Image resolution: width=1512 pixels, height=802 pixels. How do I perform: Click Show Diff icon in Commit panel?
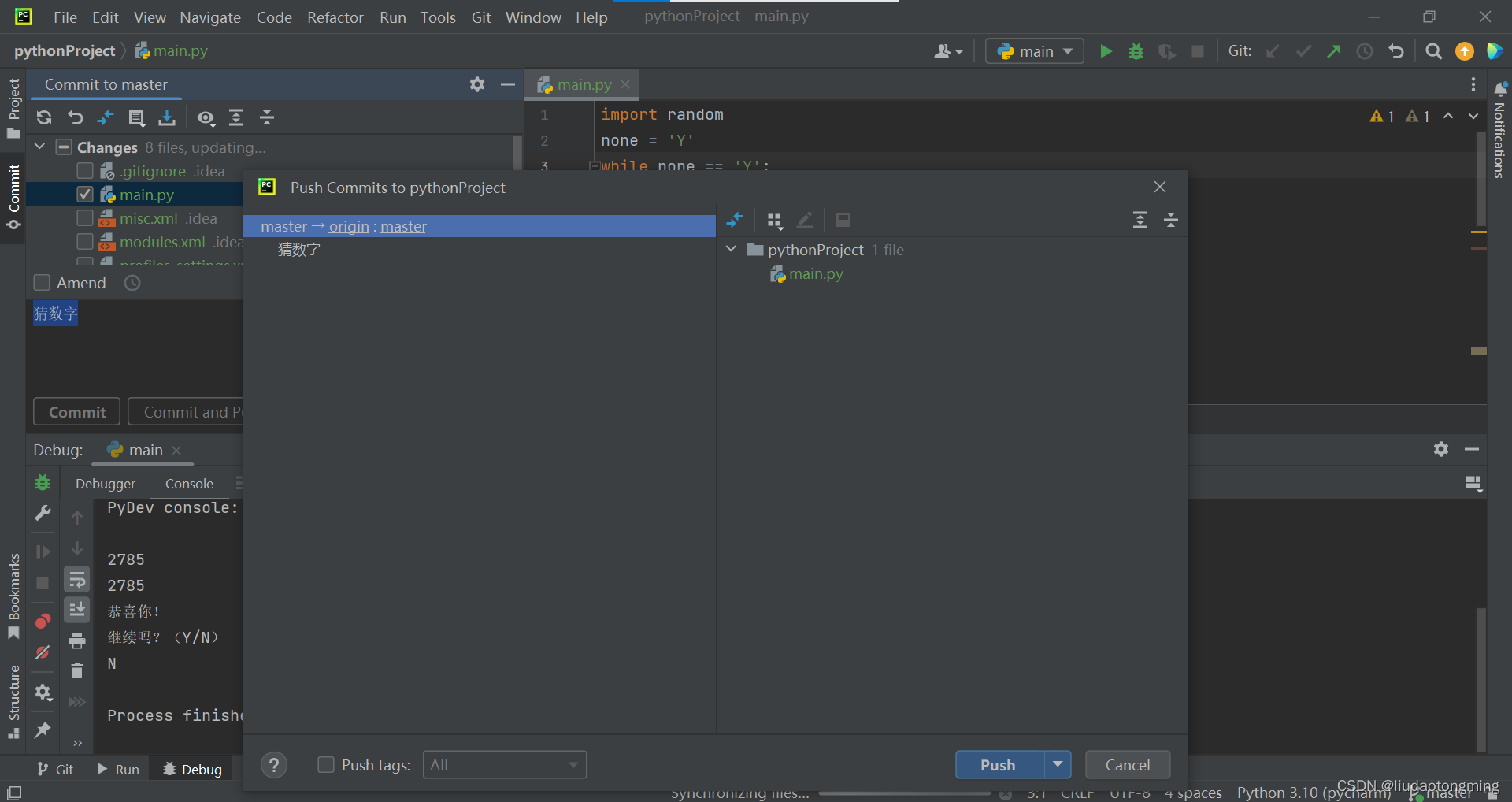point(106,117)
